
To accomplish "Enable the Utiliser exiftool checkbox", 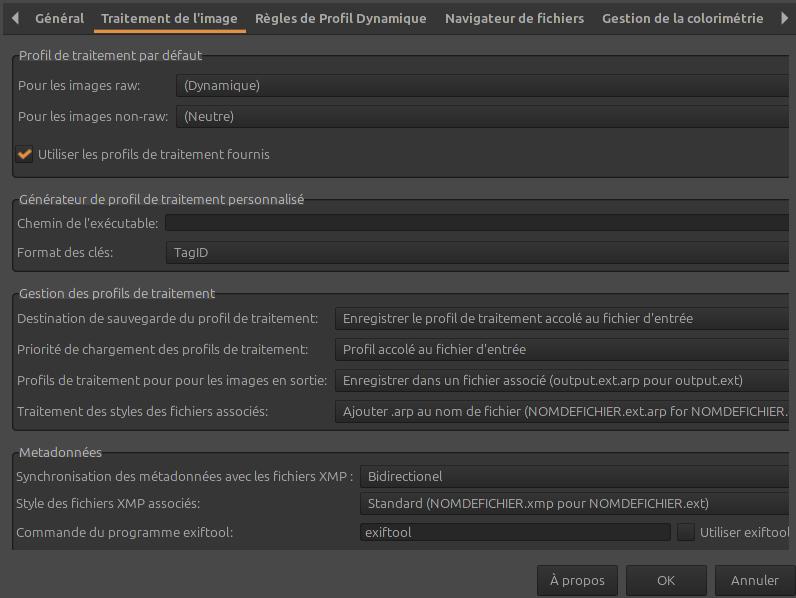I will 686,532.
